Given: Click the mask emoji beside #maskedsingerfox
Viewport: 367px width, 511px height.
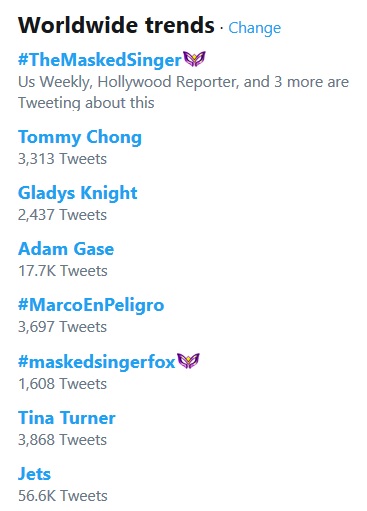Looking at the screenshot, I should (189, 361).
